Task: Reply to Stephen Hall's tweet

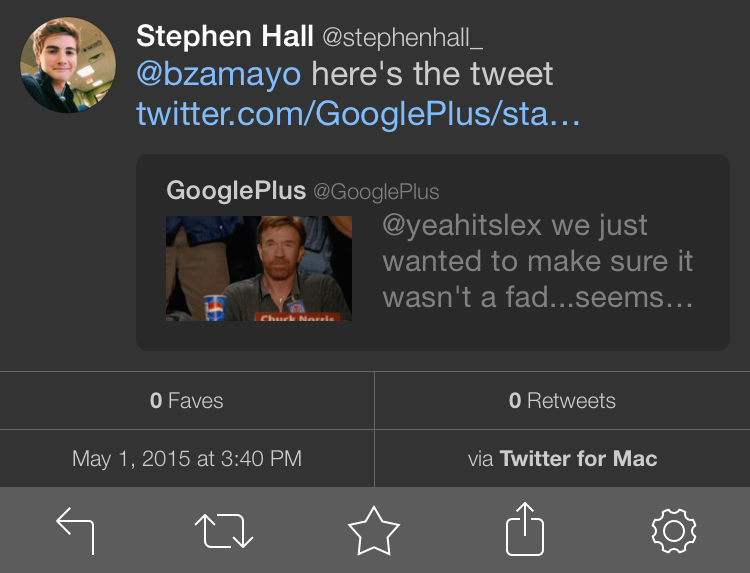Action: tap(75, 530)
